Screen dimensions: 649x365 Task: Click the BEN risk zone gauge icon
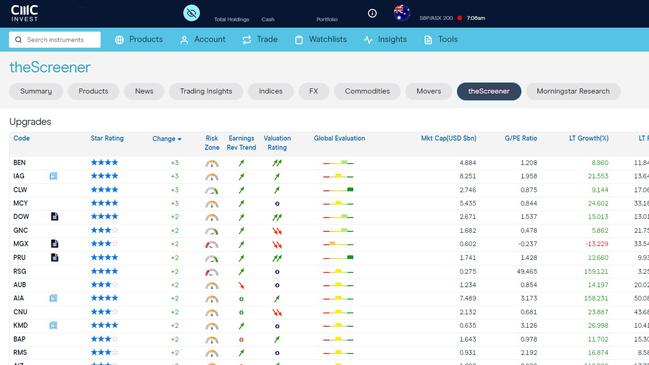coord(212,163)
